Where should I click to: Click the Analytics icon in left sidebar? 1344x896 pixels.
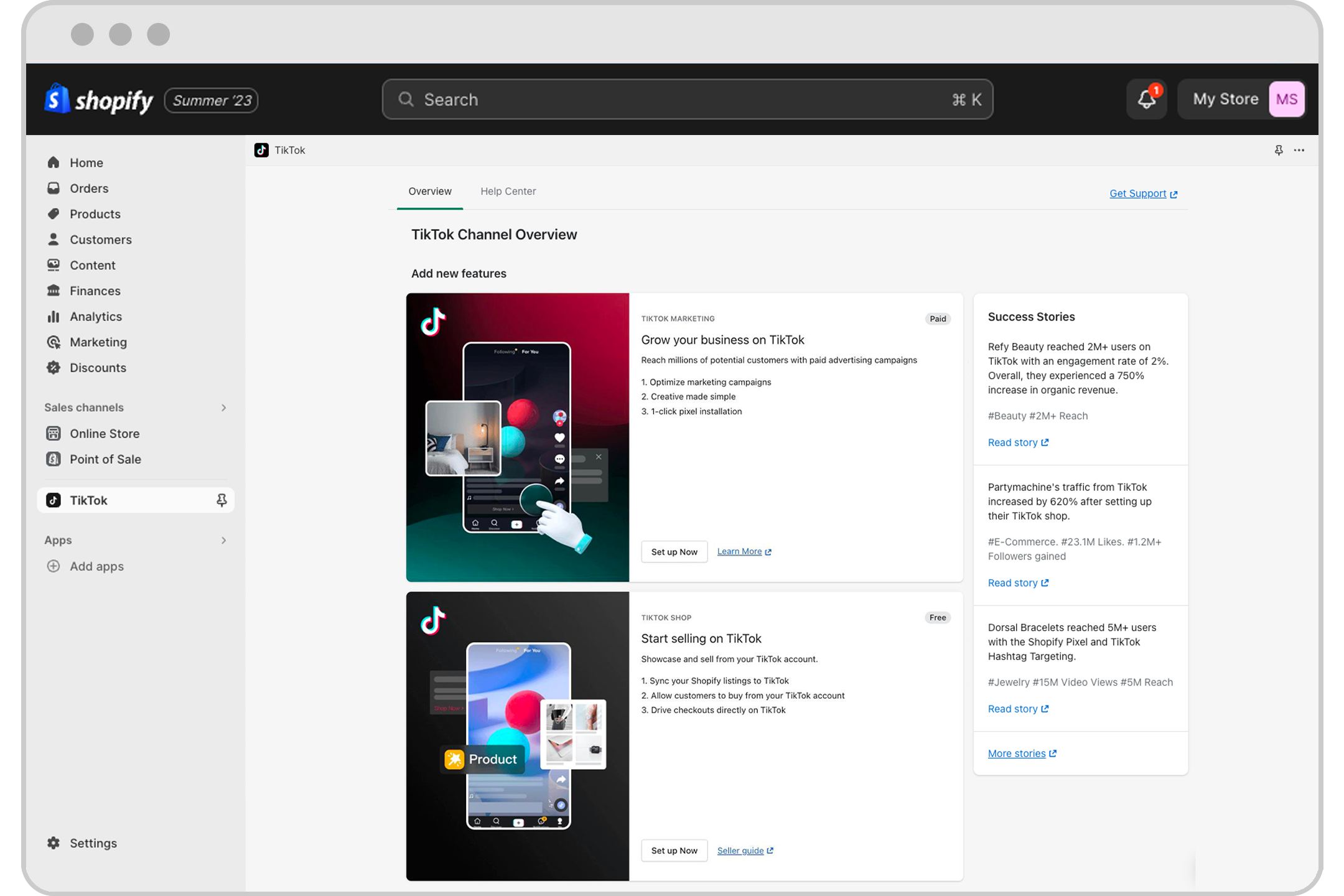54,316
